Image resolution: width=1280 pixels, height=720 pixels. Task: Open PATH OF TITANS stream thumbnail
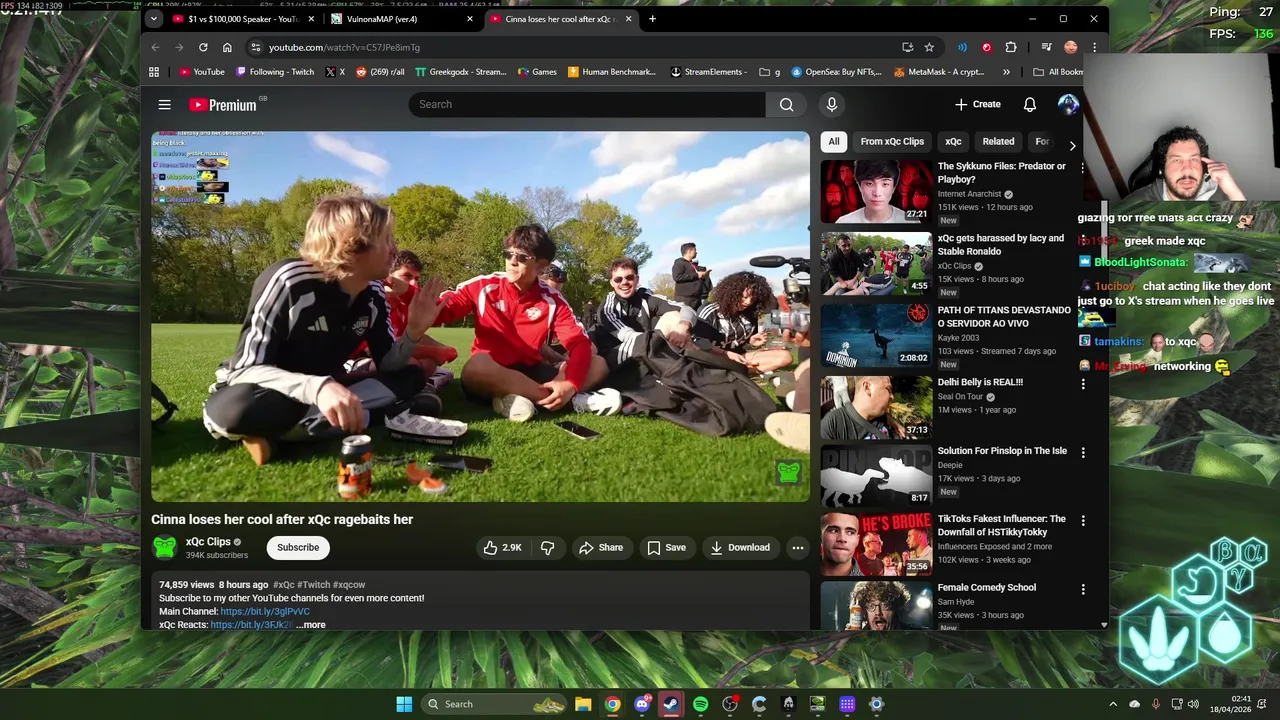pyautogui.click(x=876, y=335)
